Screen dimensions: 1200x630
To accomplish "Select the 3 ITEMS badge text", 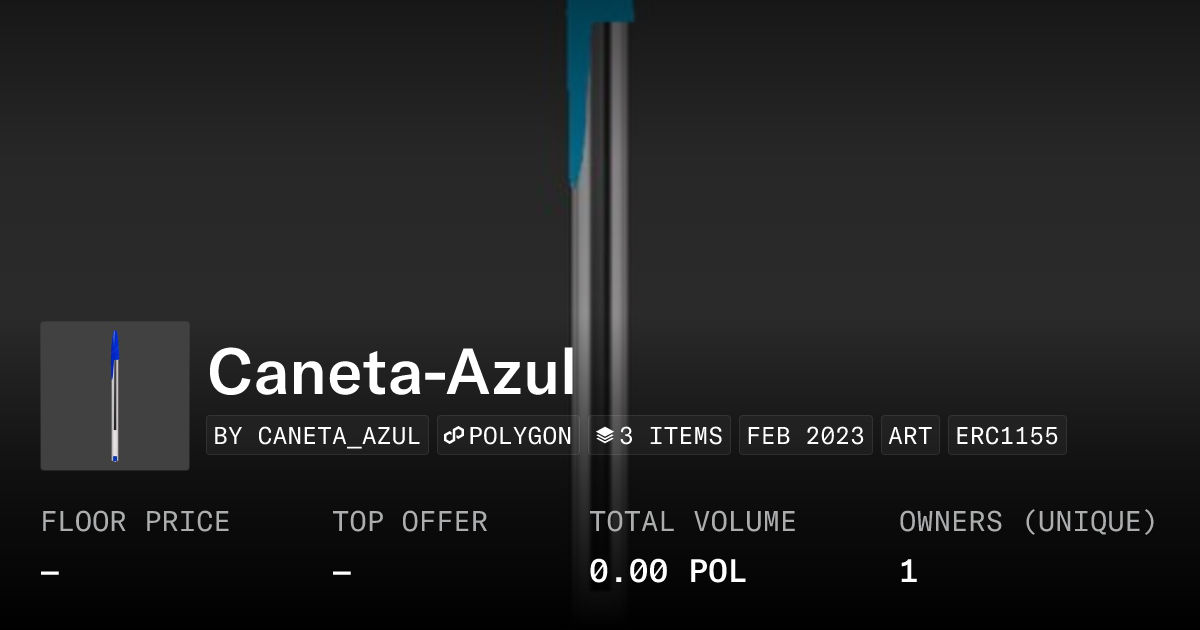I will pos(670,436).
